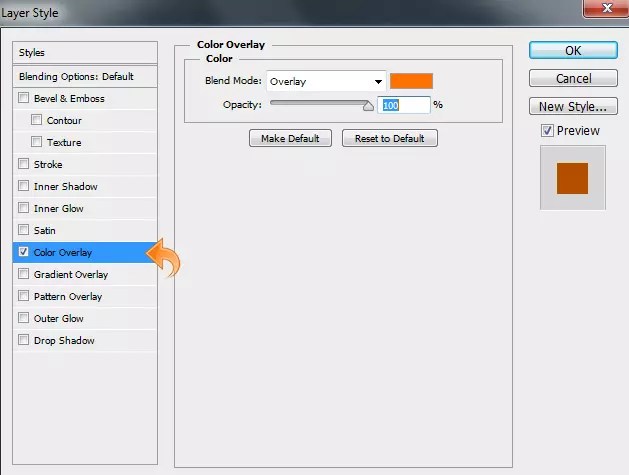
Task: Select the Texture sub-item label
Action: click(x=64, y=142)
